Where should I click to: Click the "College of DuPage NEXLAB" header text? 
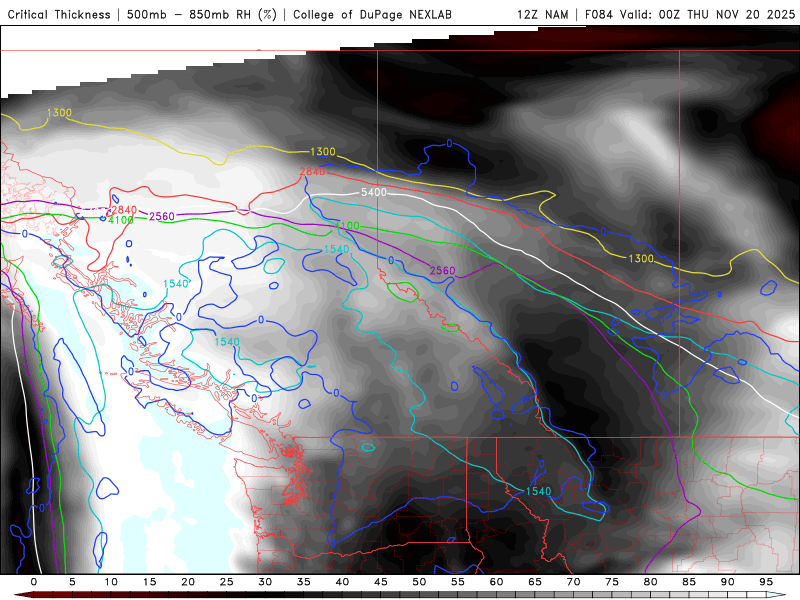[372, 15]
